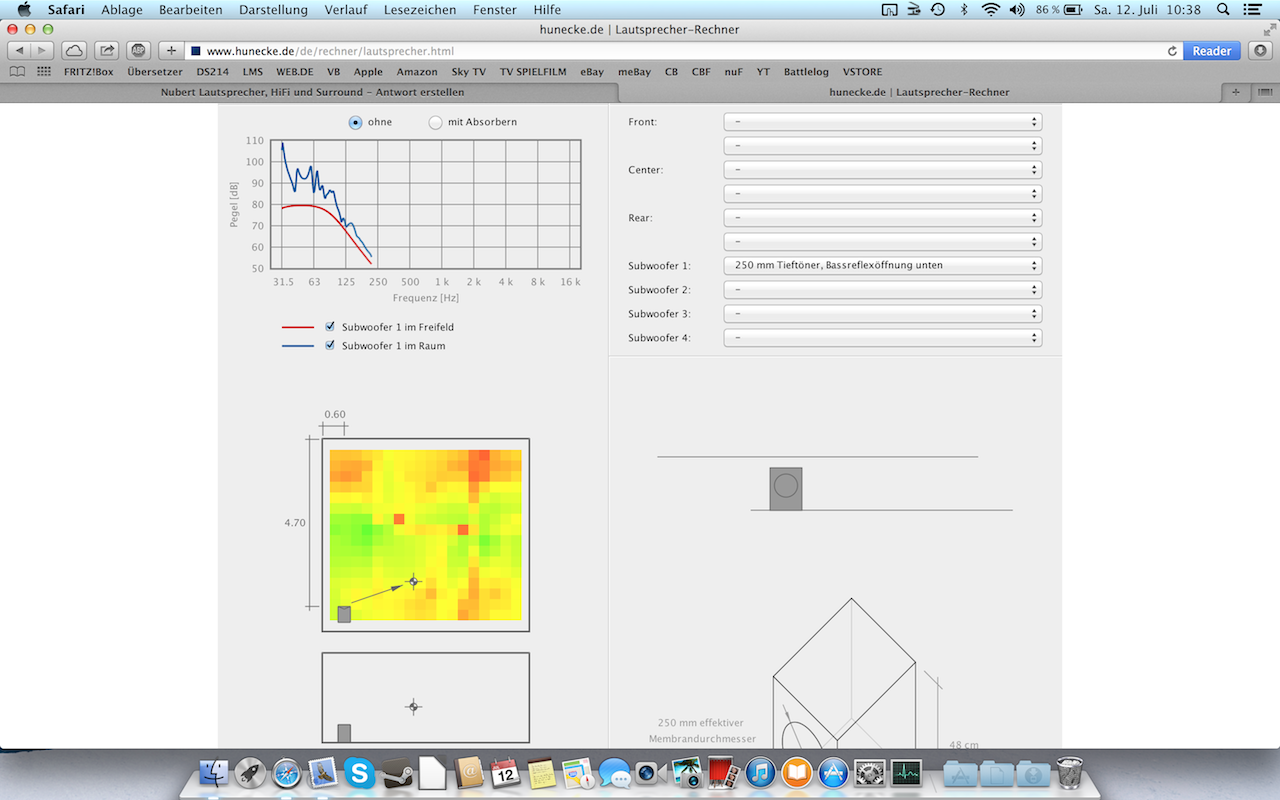Click the Reader button

(x=1211, y=51)
